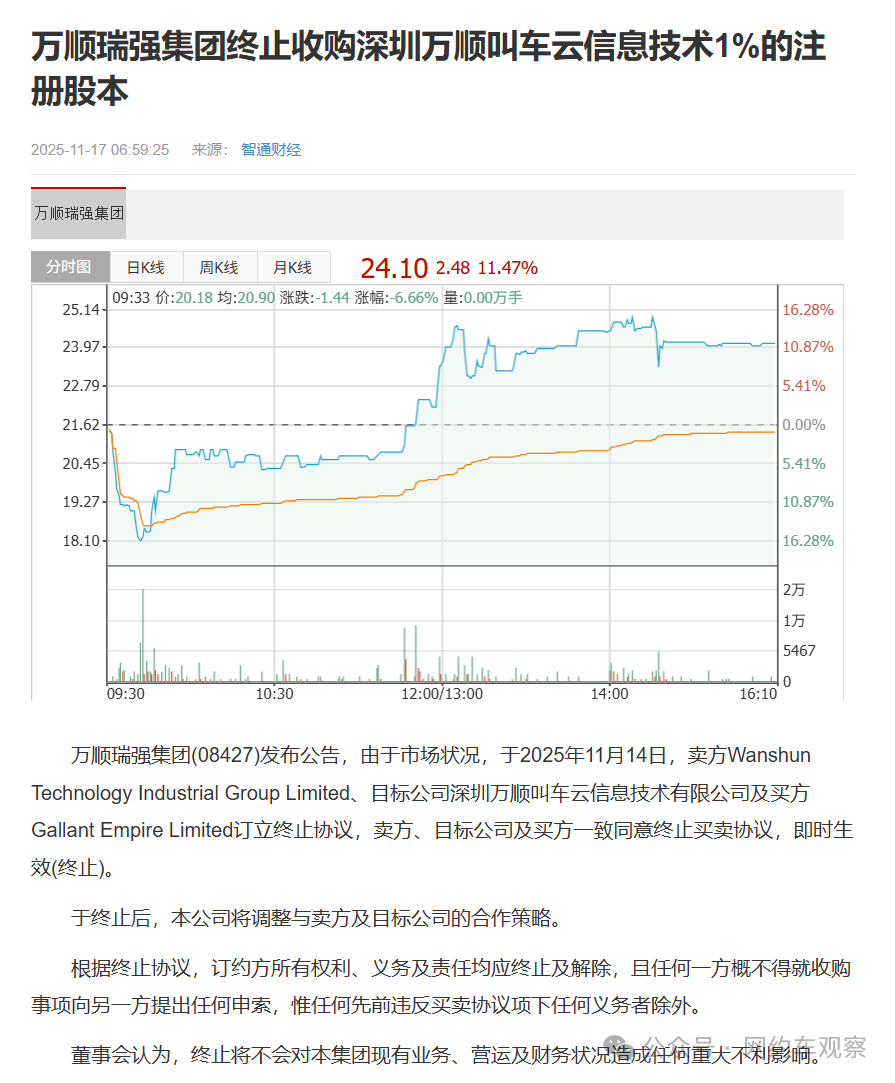Click the article headline text
Screen dimensions: 895x1083
coord(428,69)
